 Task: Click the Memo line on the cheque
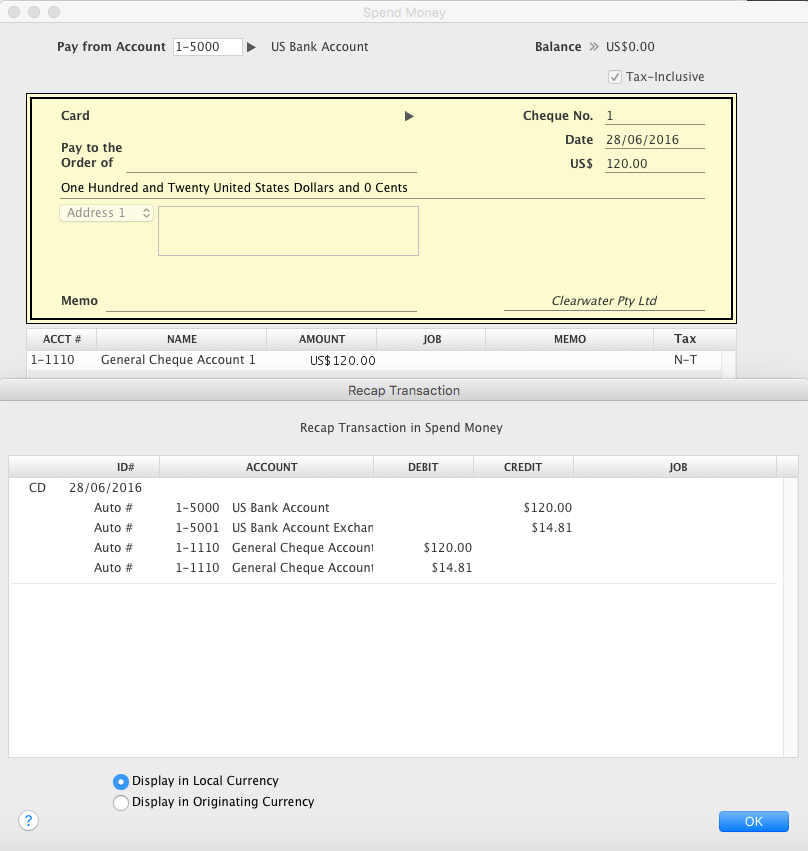[x=260, y=301]
